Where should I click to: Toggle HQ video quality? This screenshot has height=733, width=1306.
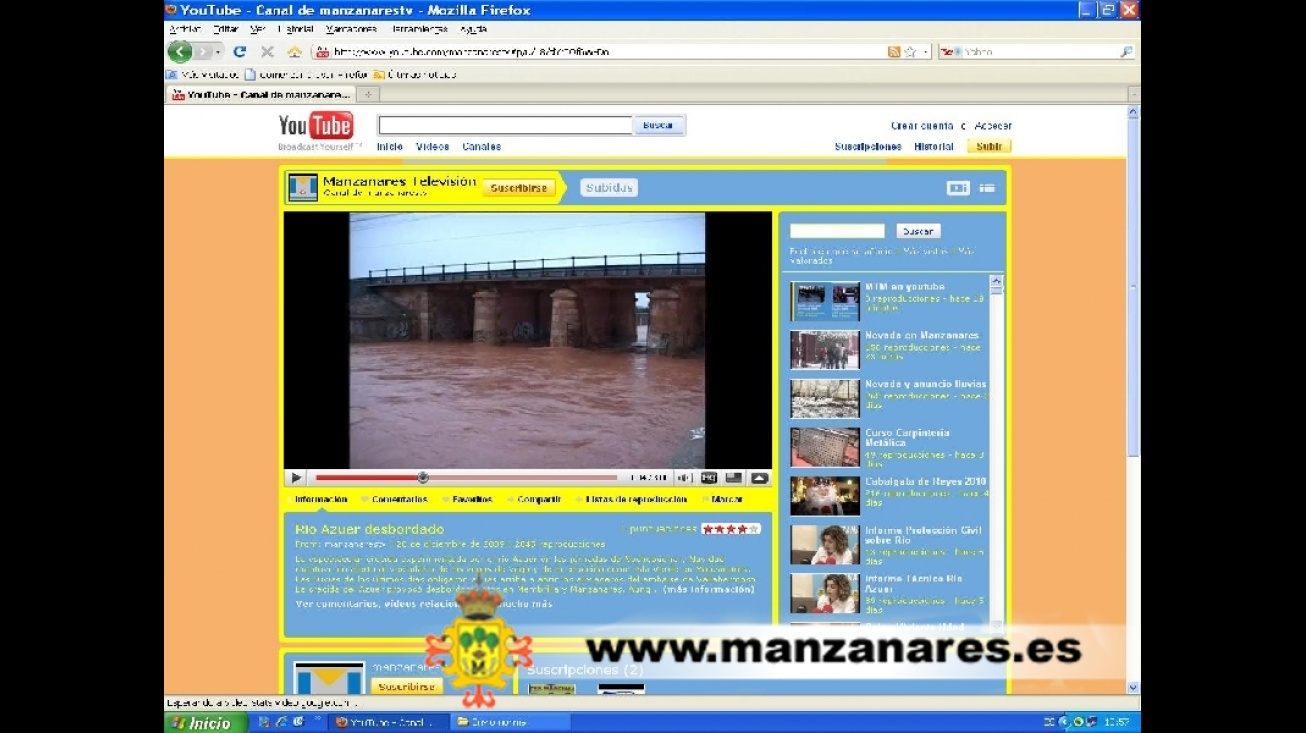[709, 478]
